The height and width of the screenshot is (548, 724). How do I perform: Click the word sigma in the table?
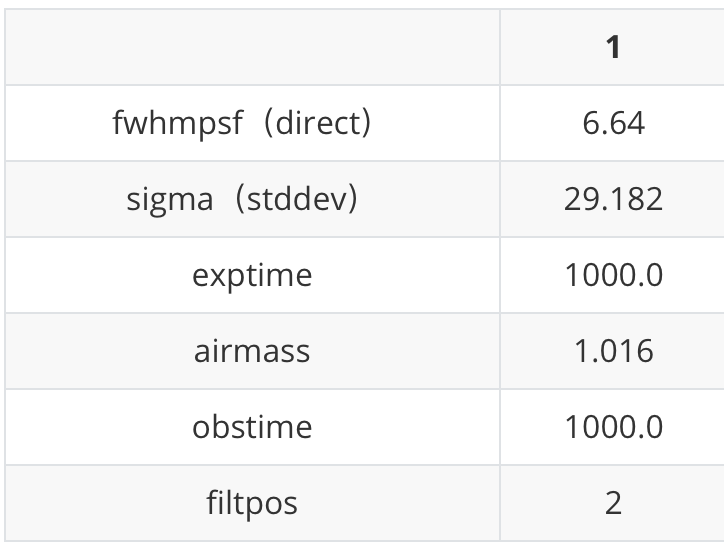170,199
